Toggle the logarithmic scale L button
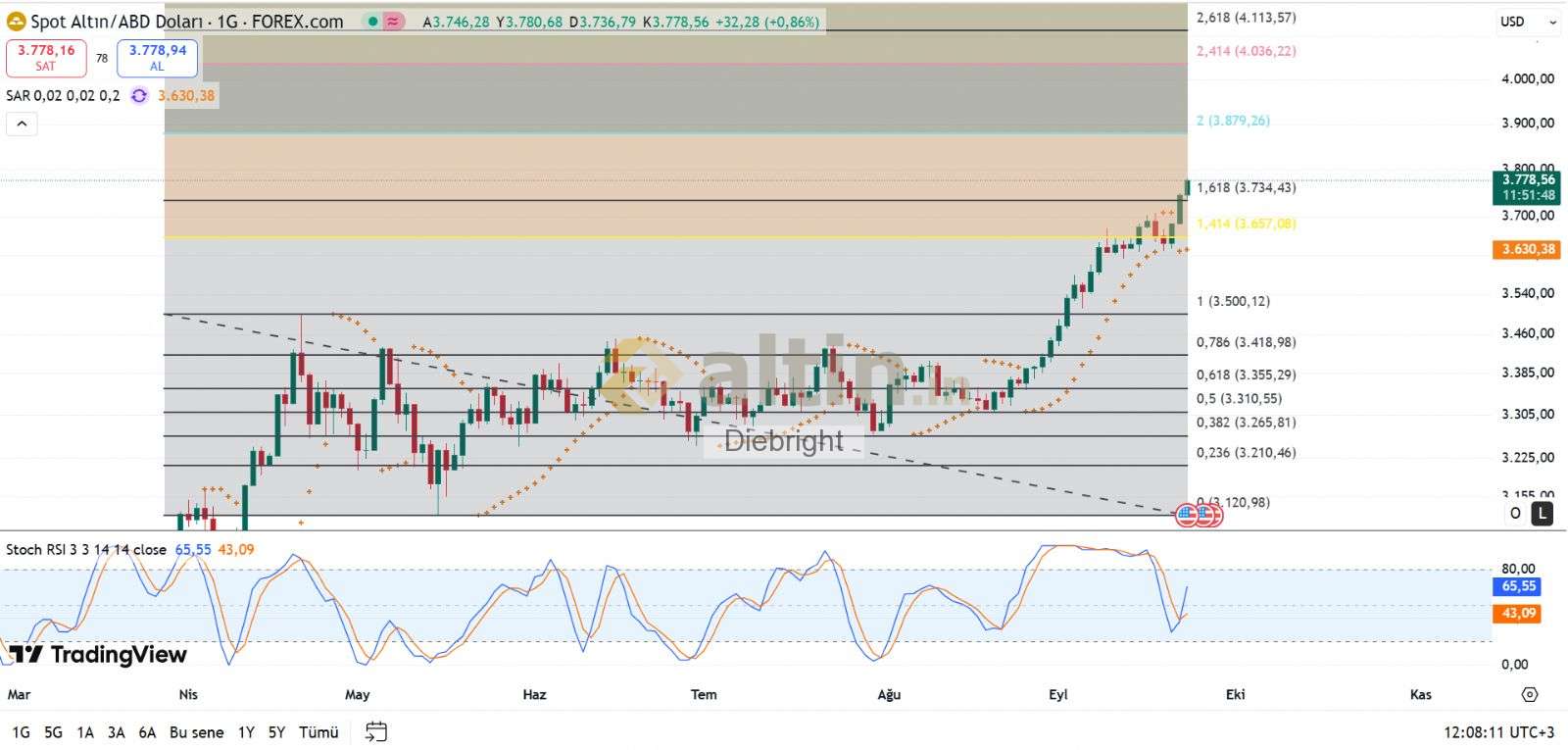This screenshot has width=1568, height=750. (x=1542, y=513)
